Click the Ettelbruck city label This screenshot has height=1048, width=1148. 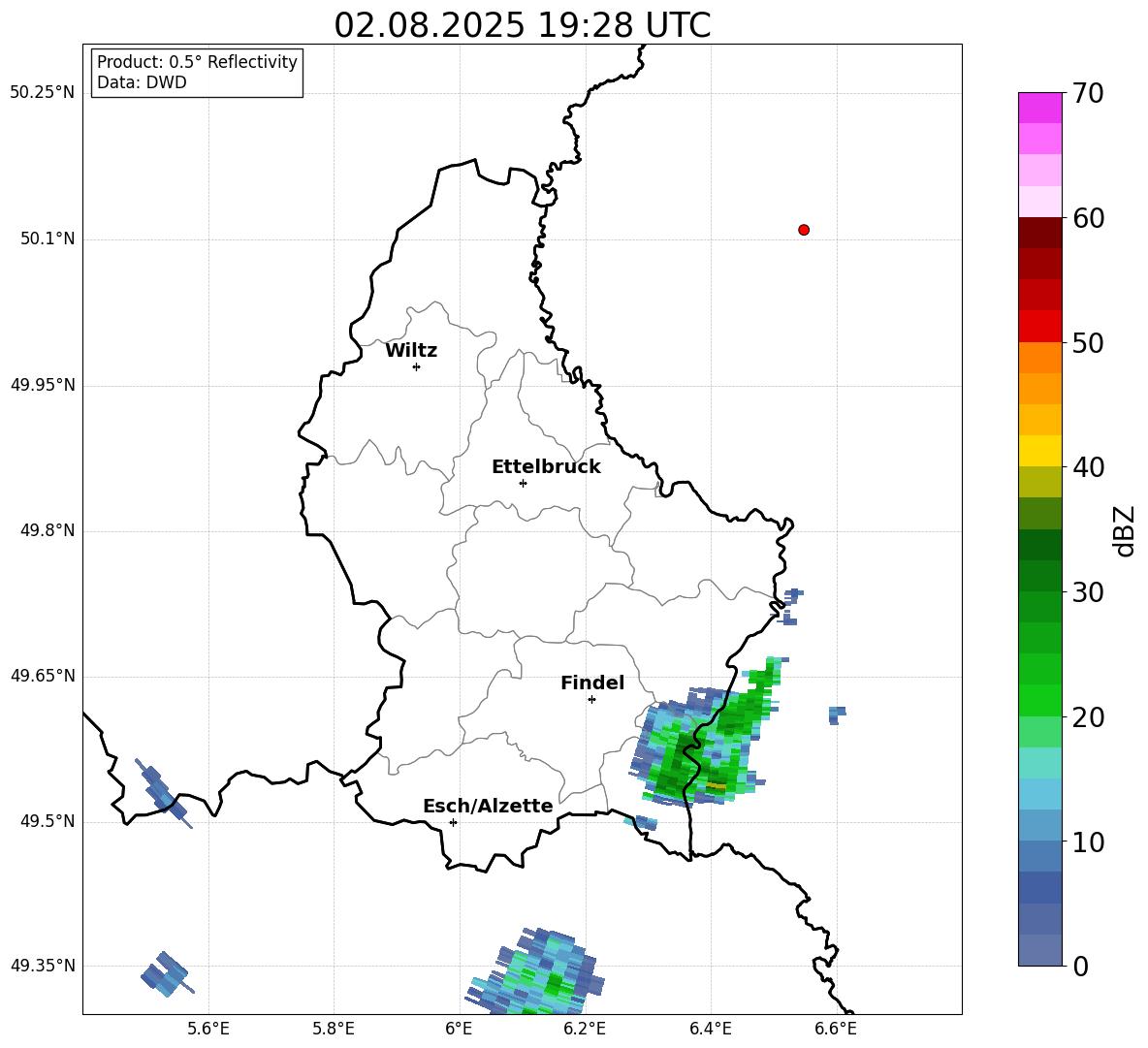pos(546,467)
